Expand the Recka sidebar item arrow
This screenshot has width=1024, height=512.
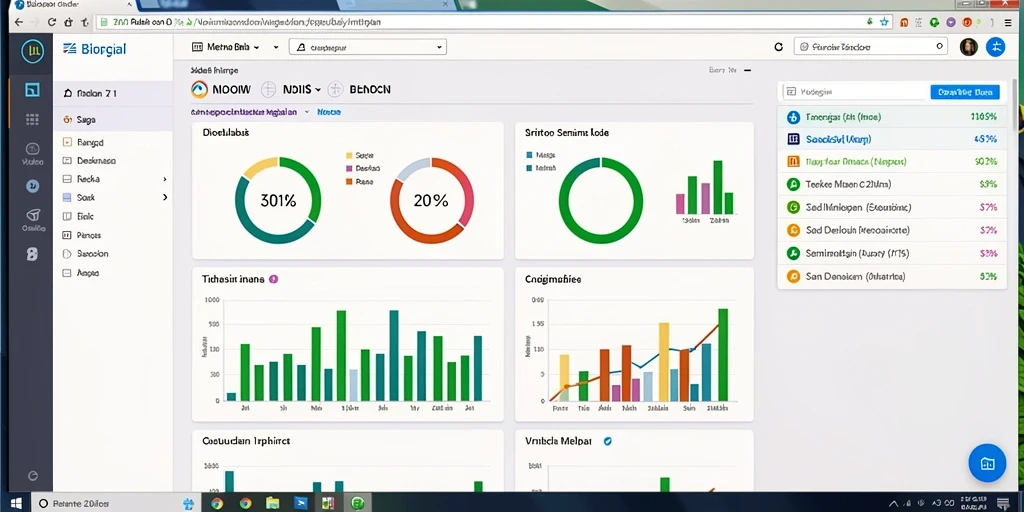coord(165,179)
